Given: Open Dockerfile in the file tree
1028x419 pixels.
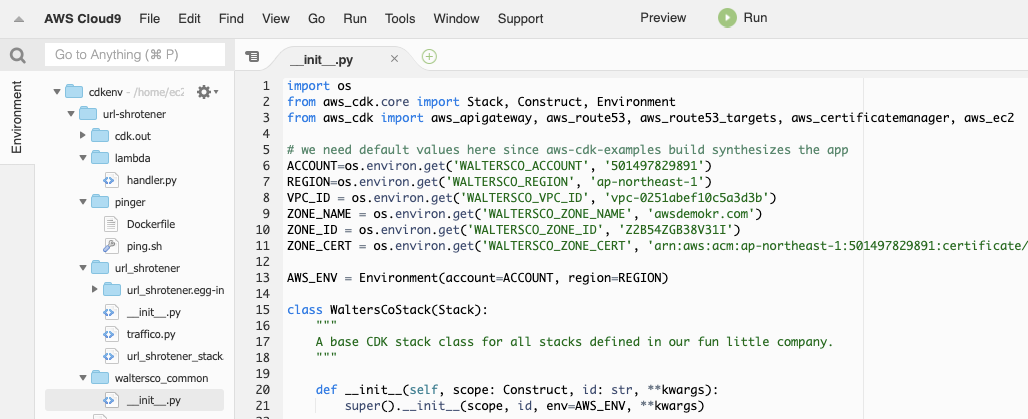Looking at the screenshot, I should pos(151,224).
